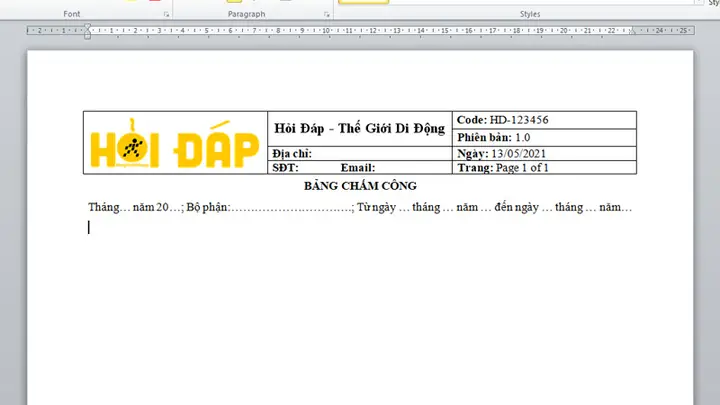The width and height of the screenshot is (720, 405).
Task: Click the 'Từ ngày' text in line
Action: 377,208
